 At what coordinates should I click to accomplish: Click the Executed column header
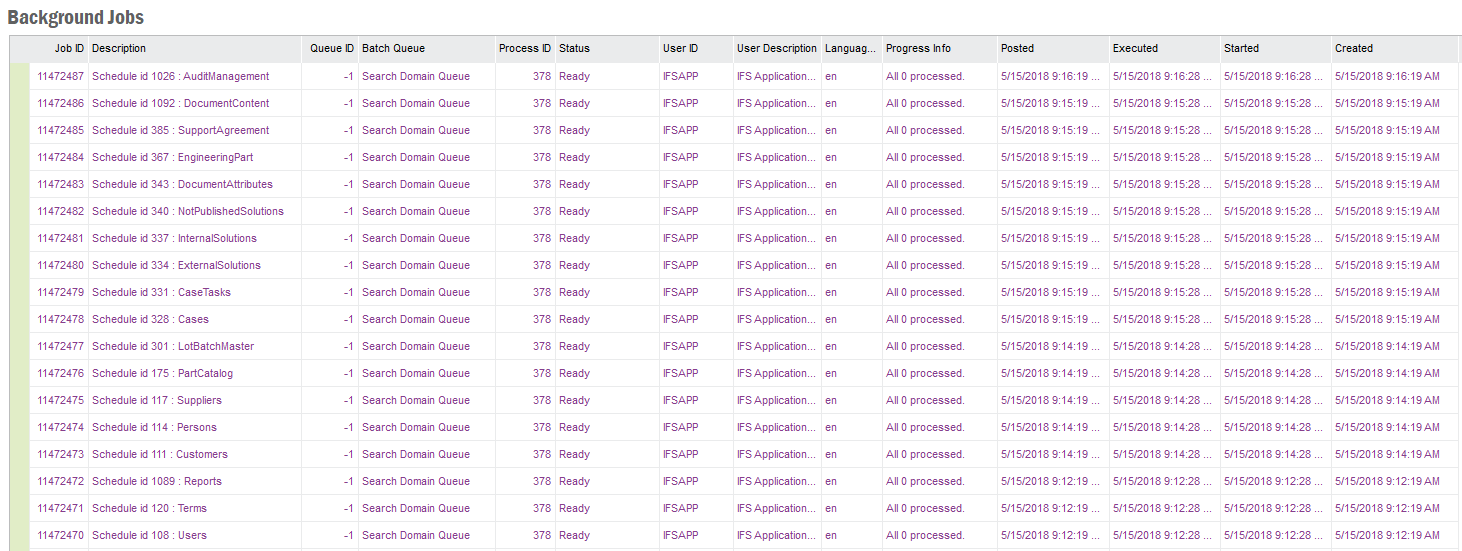click(x=1135, y=48)
